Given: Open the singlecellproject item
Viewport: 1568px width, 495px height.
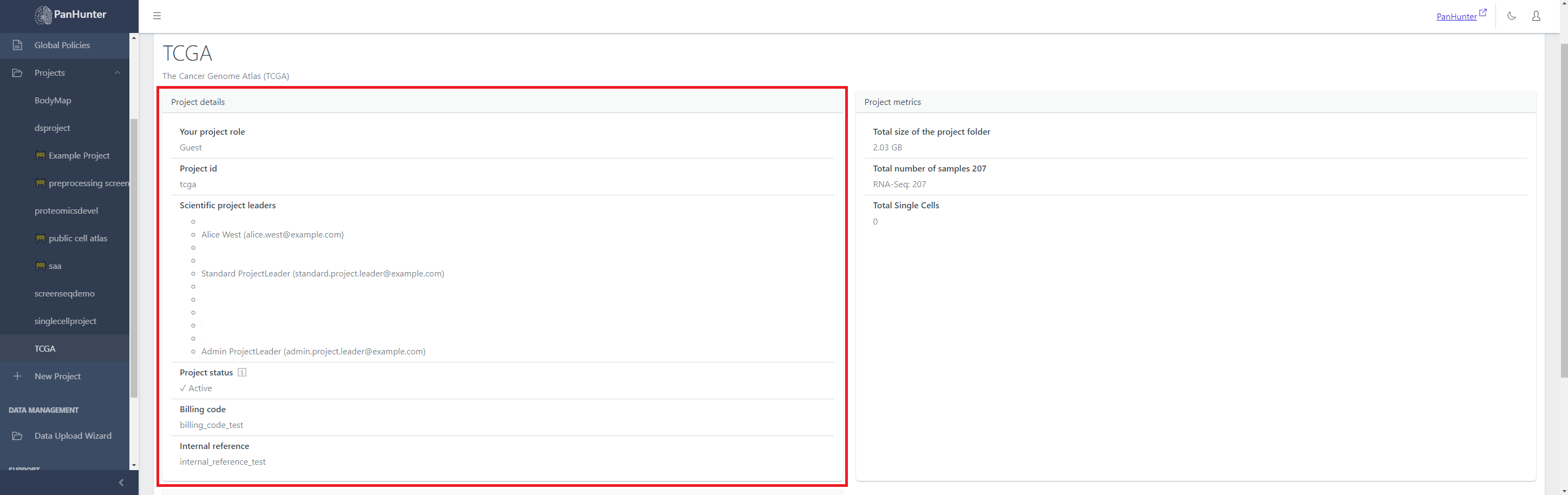Looking at the screenshot, I should (65, 321).
